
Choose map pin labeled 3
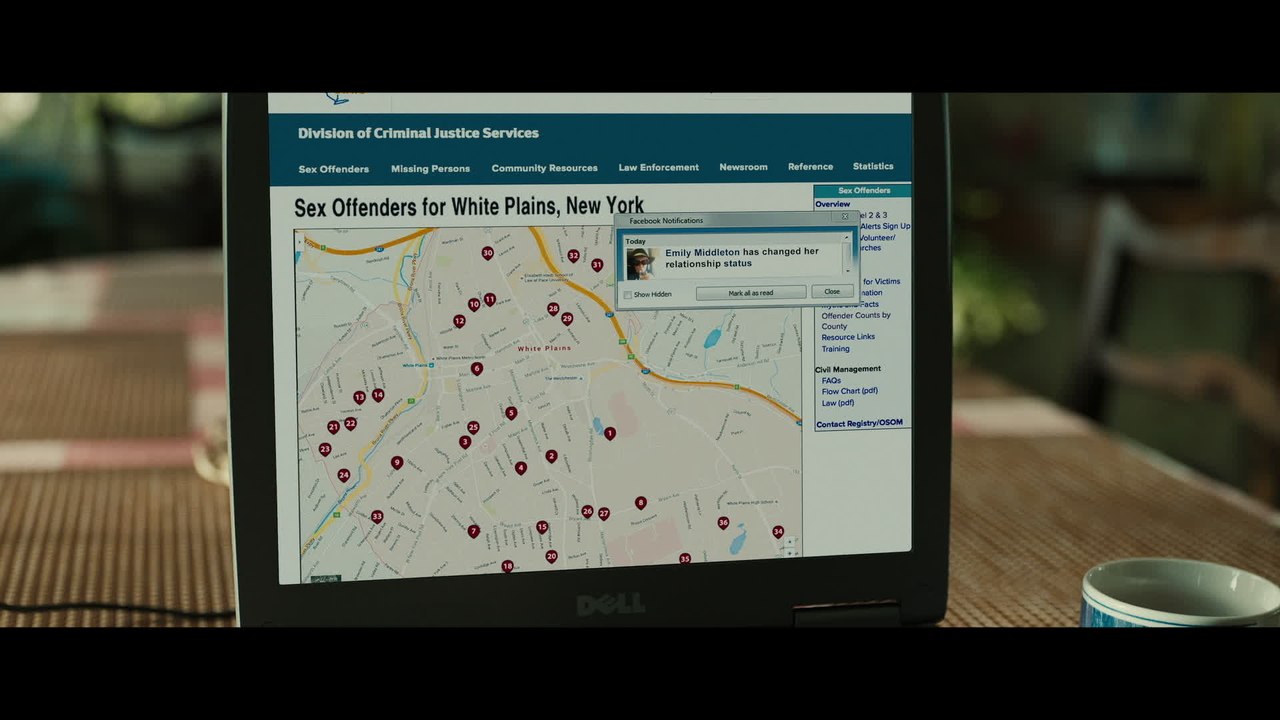[x=465, y=441]
